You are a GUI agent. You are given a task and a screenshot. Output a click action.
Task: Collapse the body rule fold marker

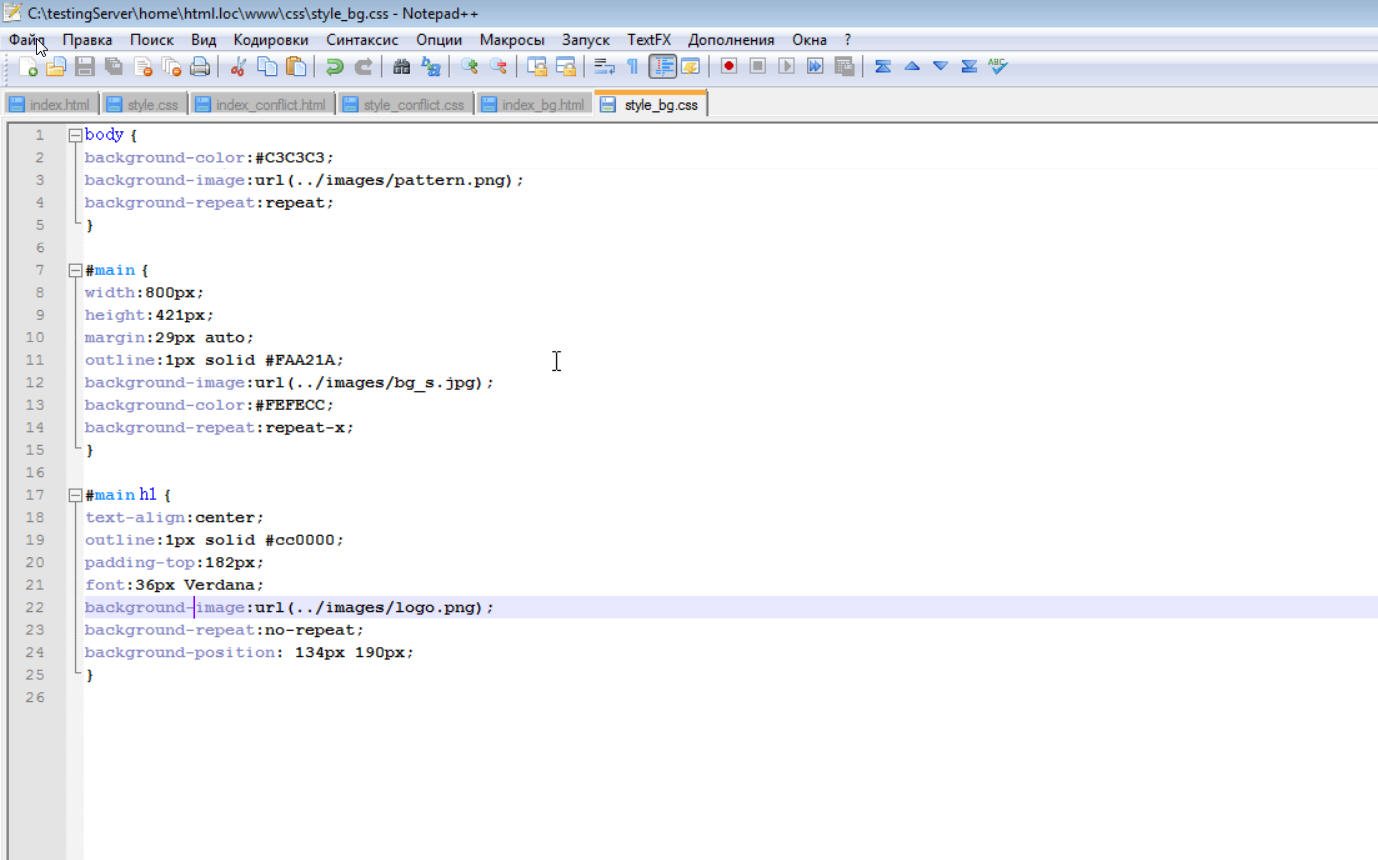(x=74, y=135)
